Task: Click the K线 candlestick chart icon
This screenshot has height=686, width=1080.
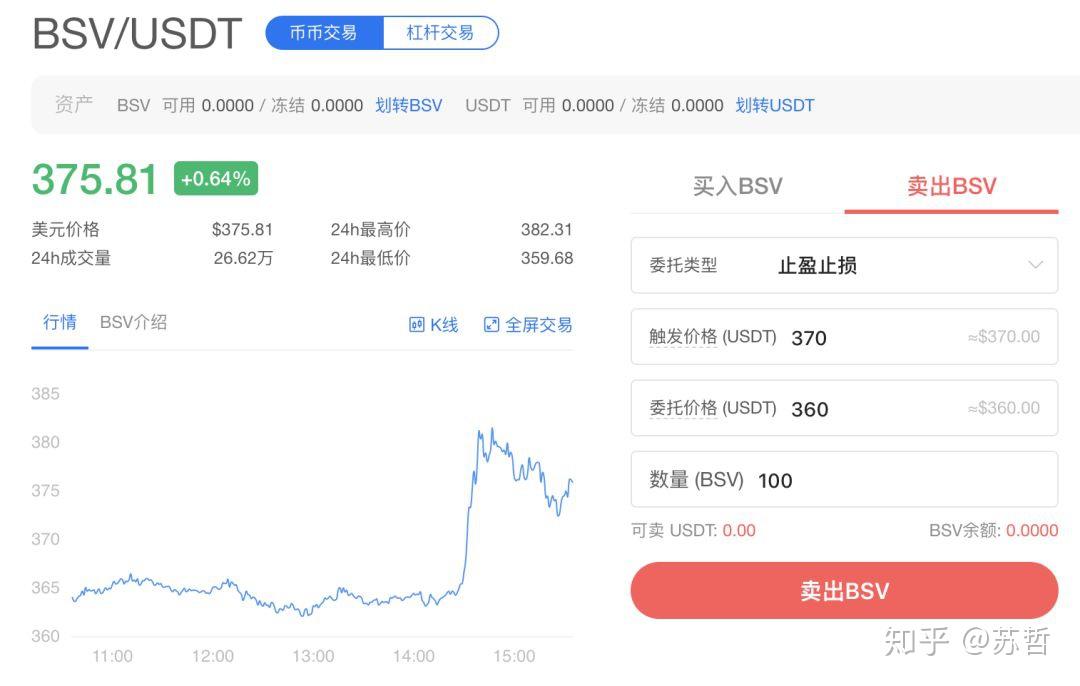Action: (x=417, y=325)
